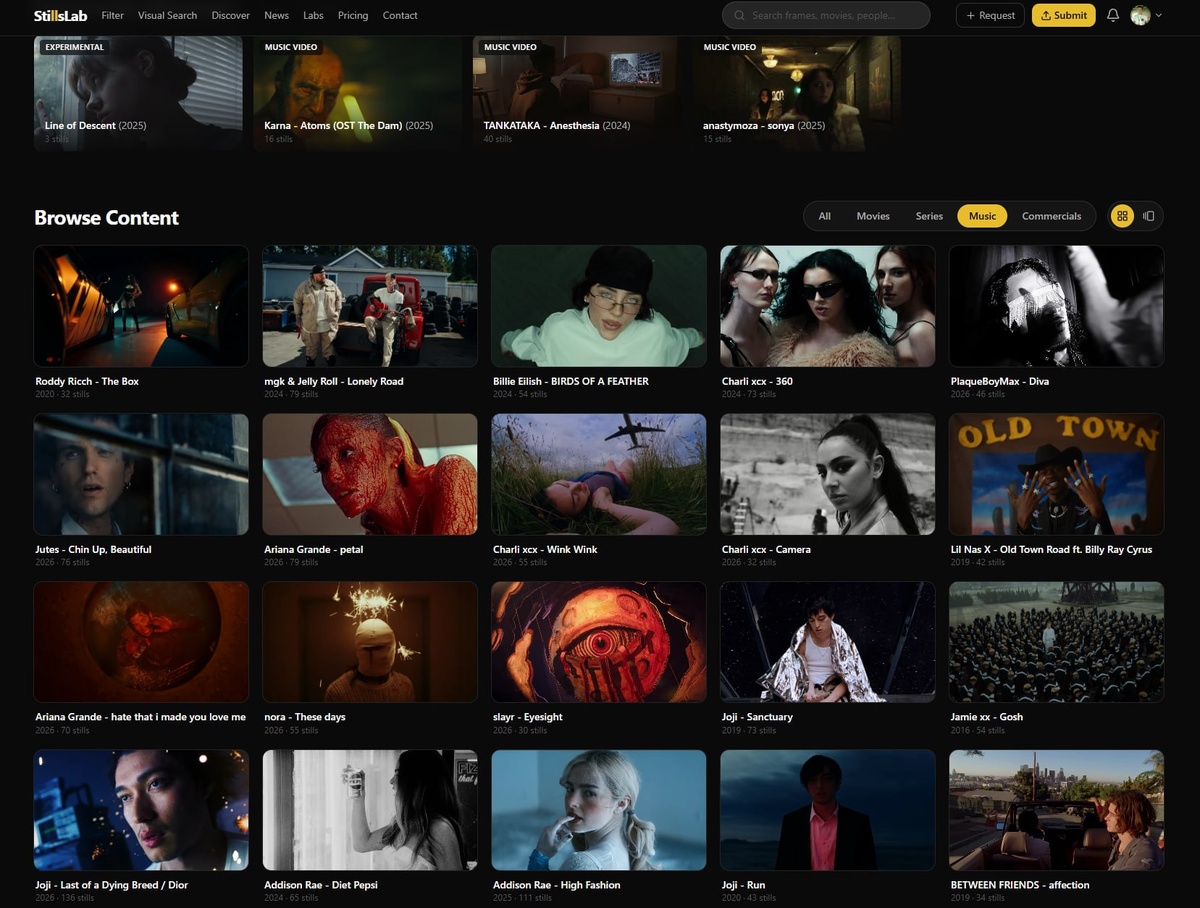
Task: Open Addison Rae High Fashion thumbnail
Action: (x=599, y=810)
